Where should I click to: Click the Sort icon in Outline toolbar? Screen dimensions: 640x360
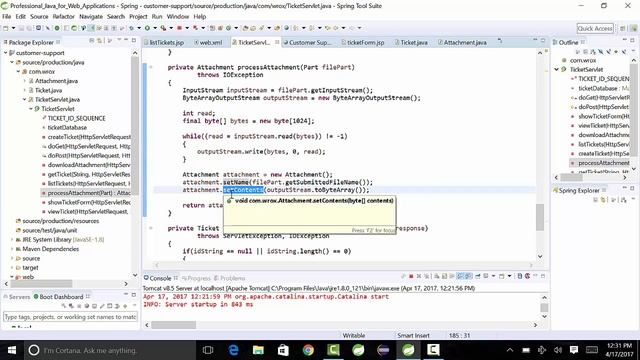click(593, 52)
